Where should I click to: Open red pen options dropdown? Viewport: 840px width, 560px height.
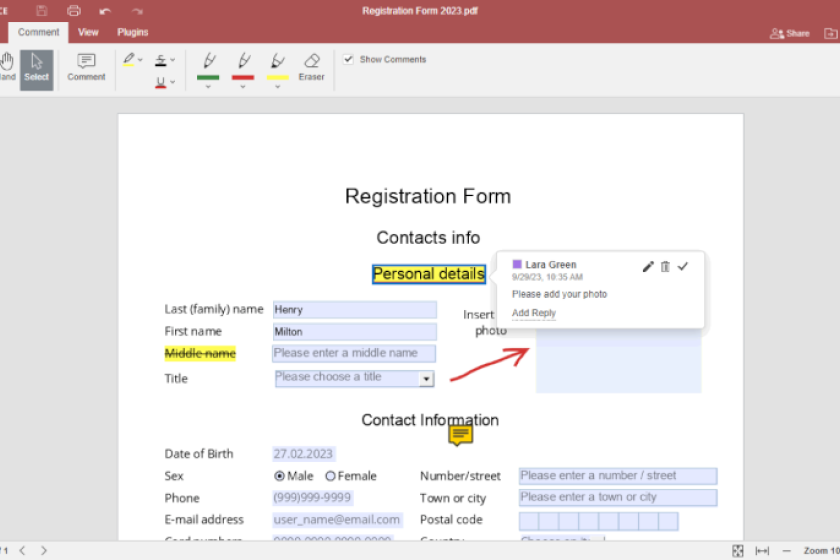pyautogui.click(x=243, y=87)
